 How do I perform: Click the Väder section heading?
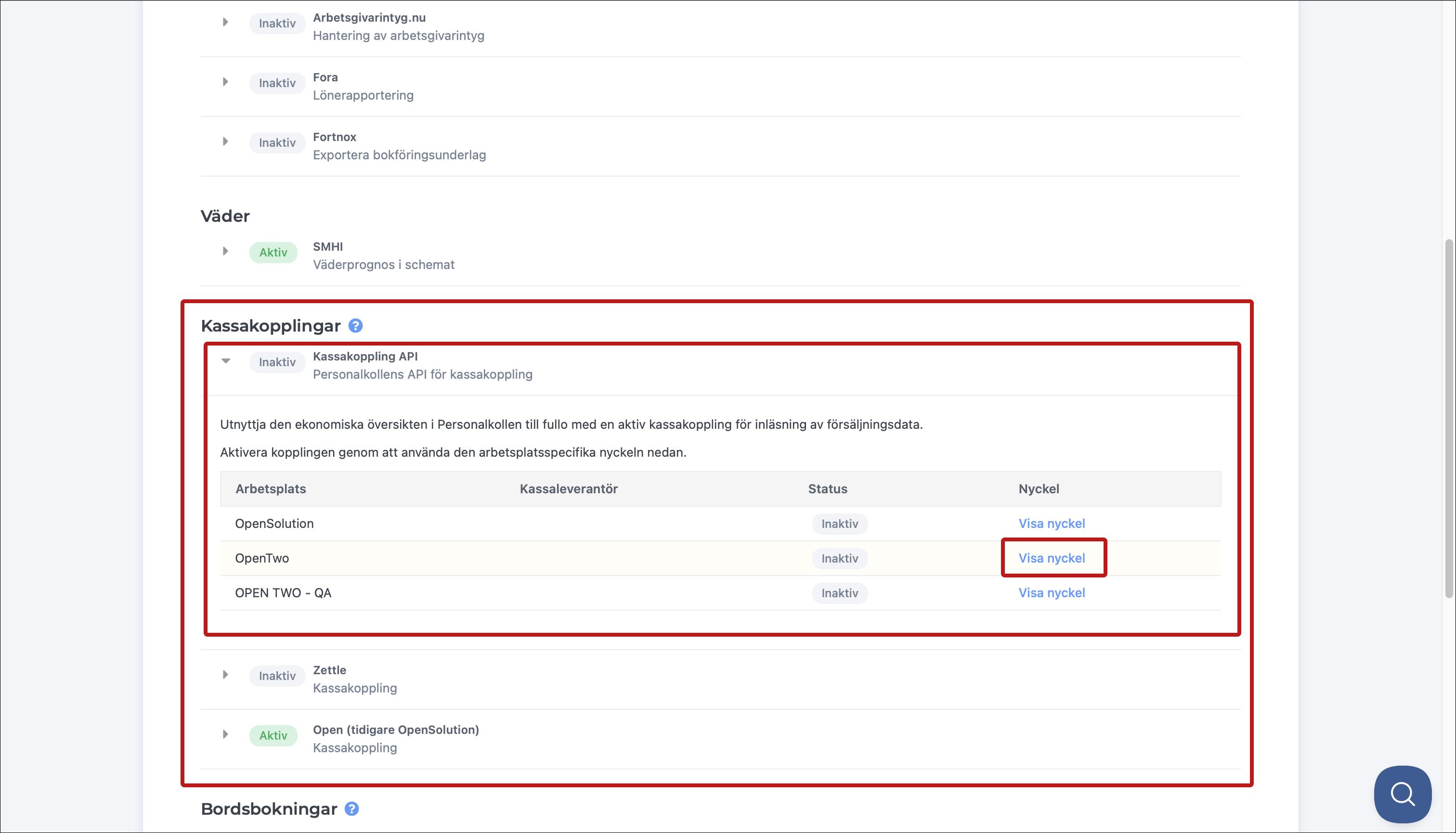tap(225, 216)
